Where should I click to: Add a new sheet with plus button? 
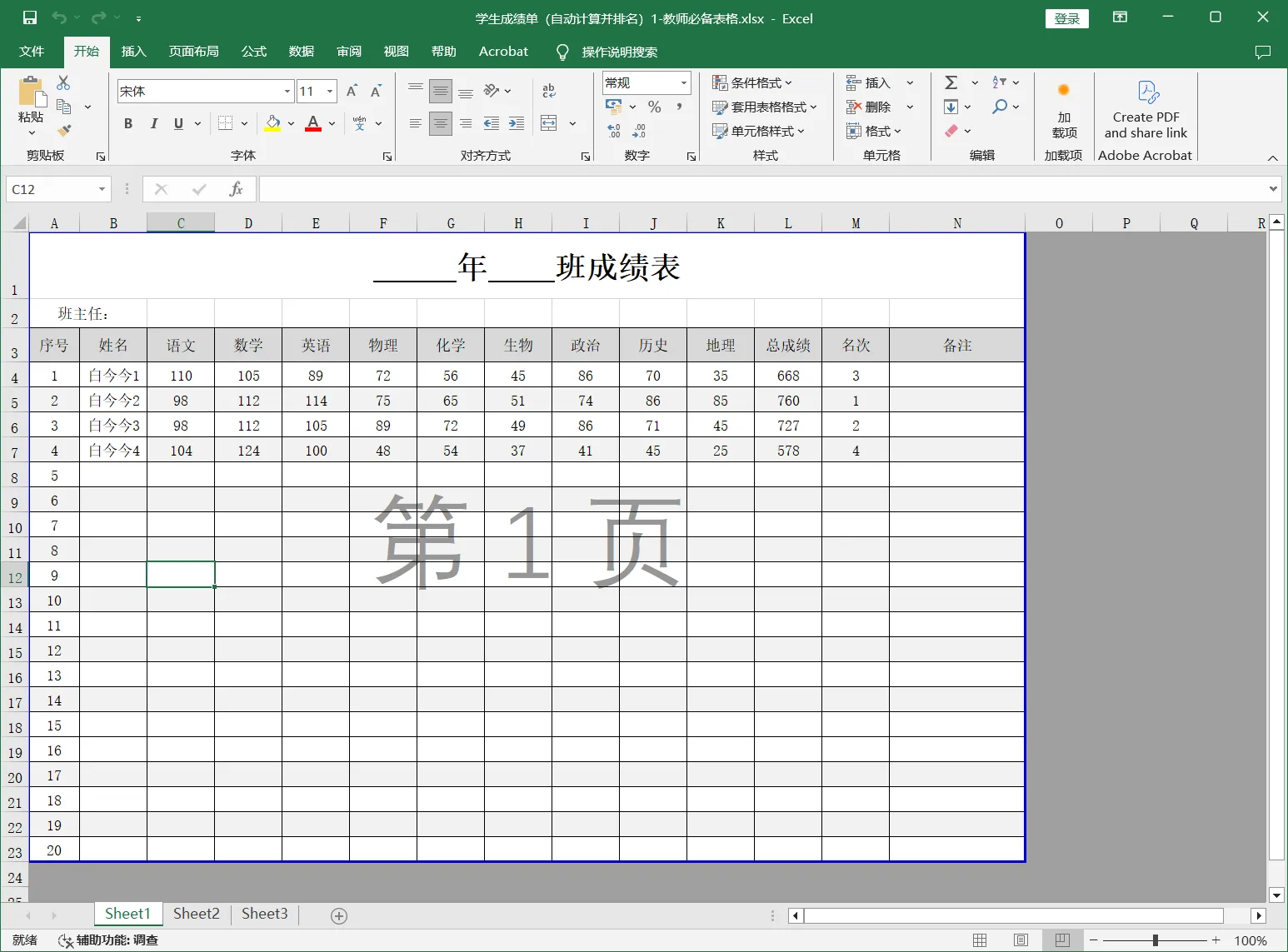tap(339, 915)
